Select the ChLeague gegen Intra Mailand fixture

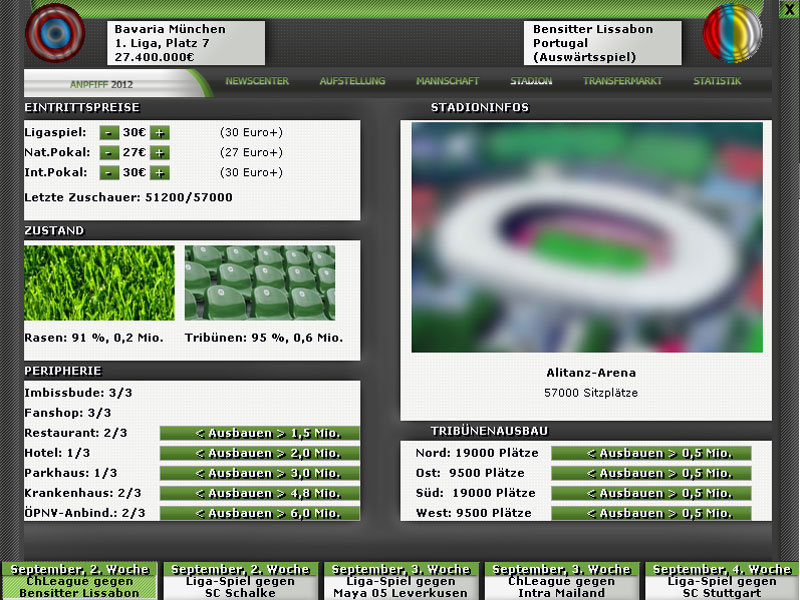[x=562, y=581]
